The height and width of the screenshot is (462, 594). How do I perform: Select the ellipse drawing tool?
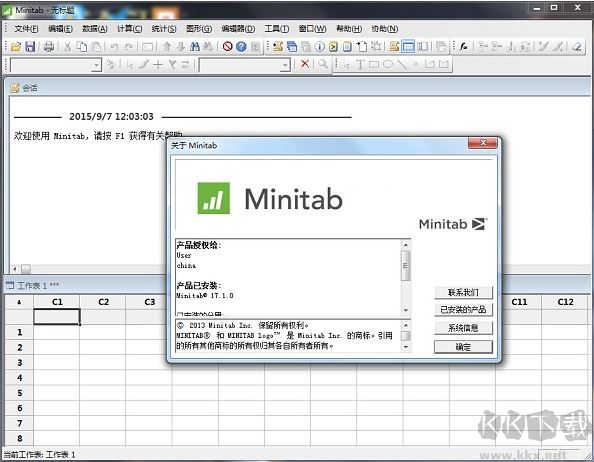pos(388,64)
